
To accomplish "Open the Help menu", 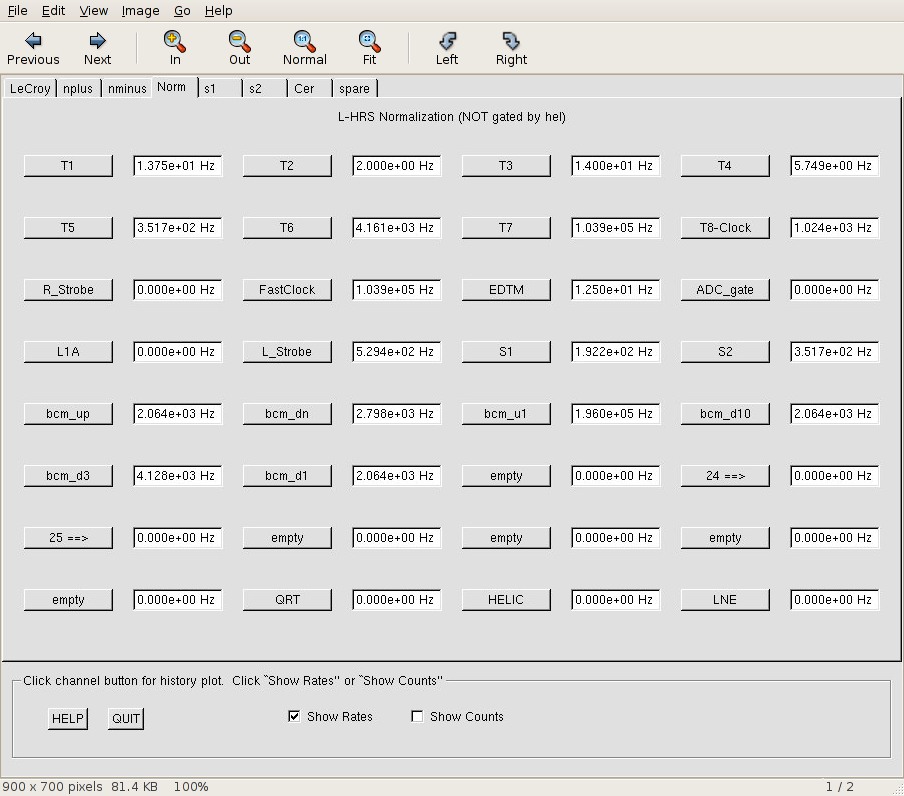I will point(219,10).
